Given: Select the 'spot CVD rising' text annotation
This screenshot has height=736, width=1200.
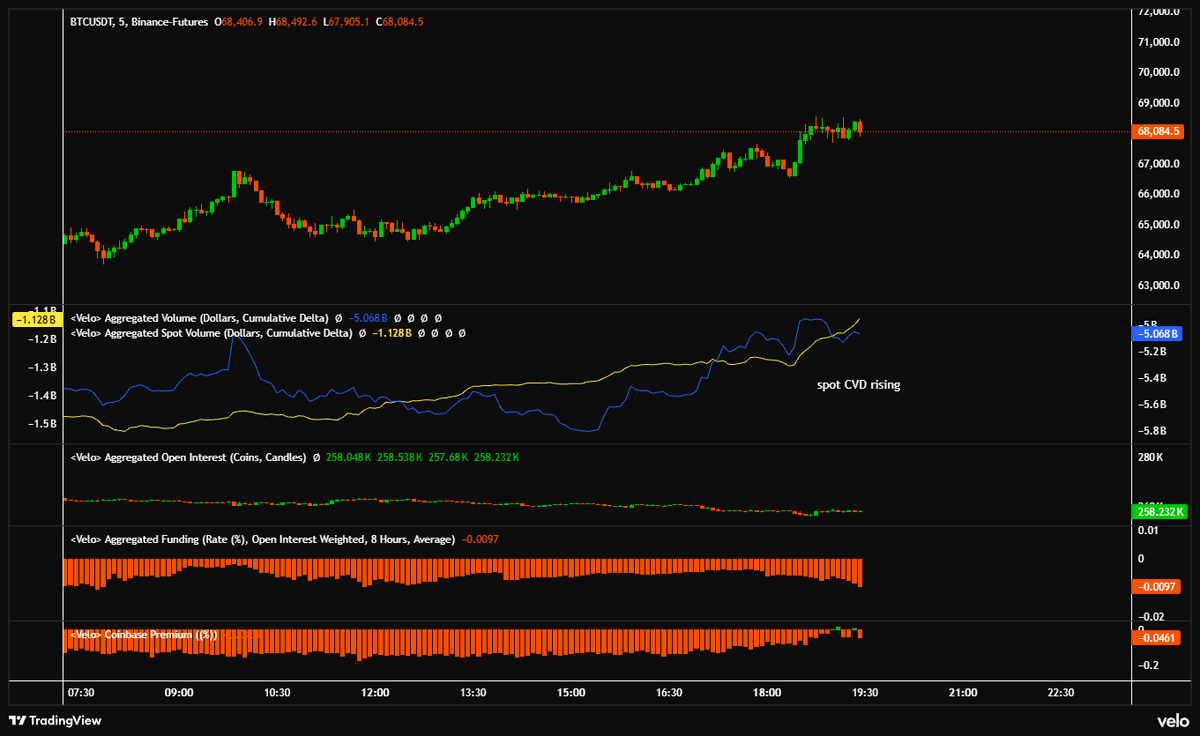Looking at the screenshot, I should point(859,384).
